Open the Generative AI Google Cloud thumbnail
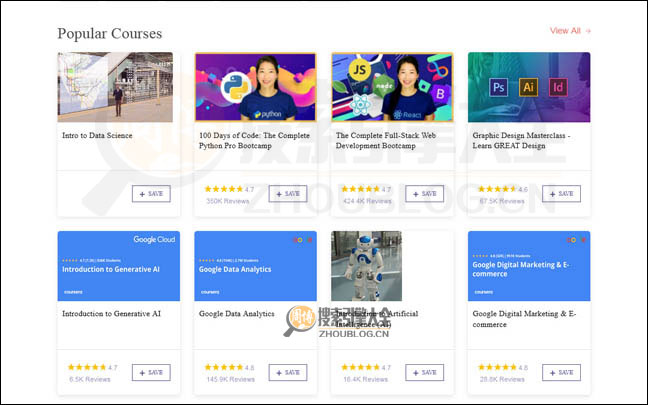Screen dimensions: 648x405 pos(119,266)
